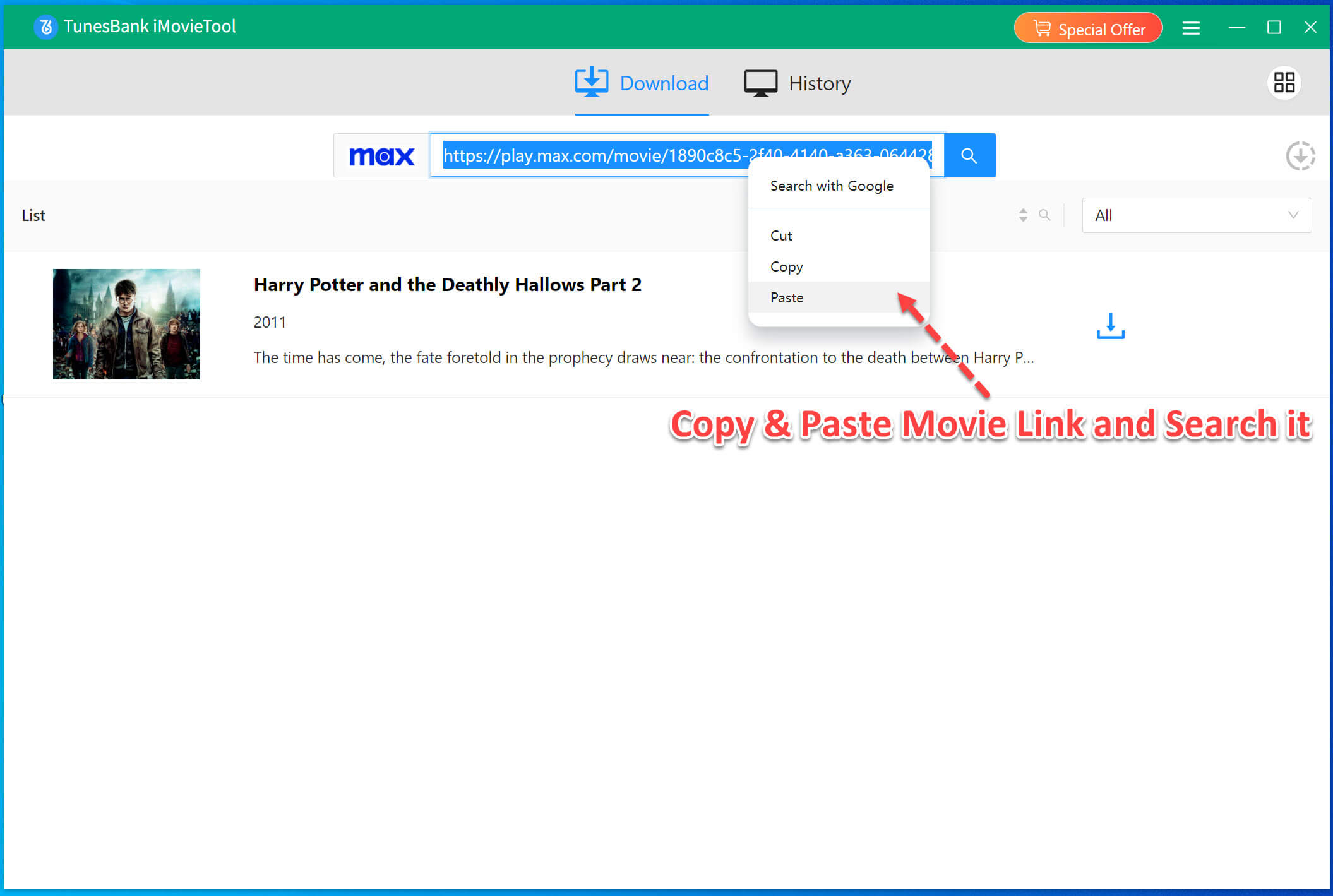Viewport: 1333px width, 896px height.
Task: Click the Harry Potter Deathly Hallows Part 2 title
Action: click(x=448, y=285)
